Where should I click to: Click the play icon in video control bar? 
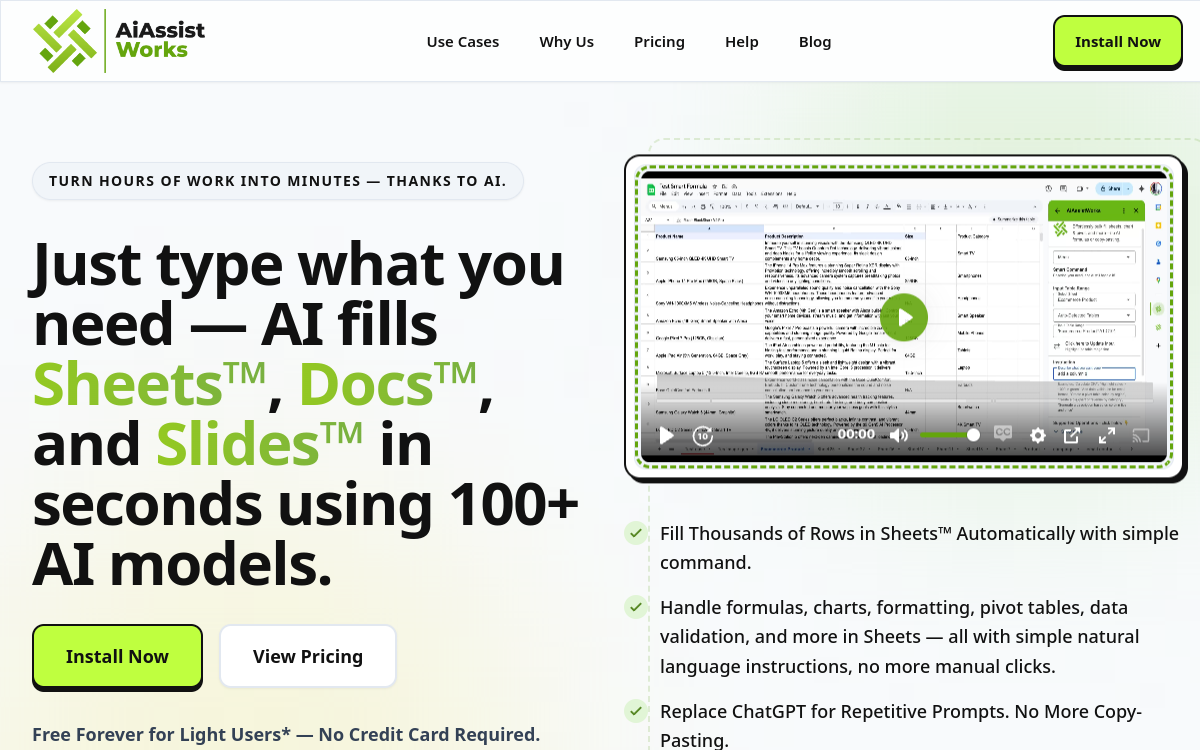[x=666, y=435]
